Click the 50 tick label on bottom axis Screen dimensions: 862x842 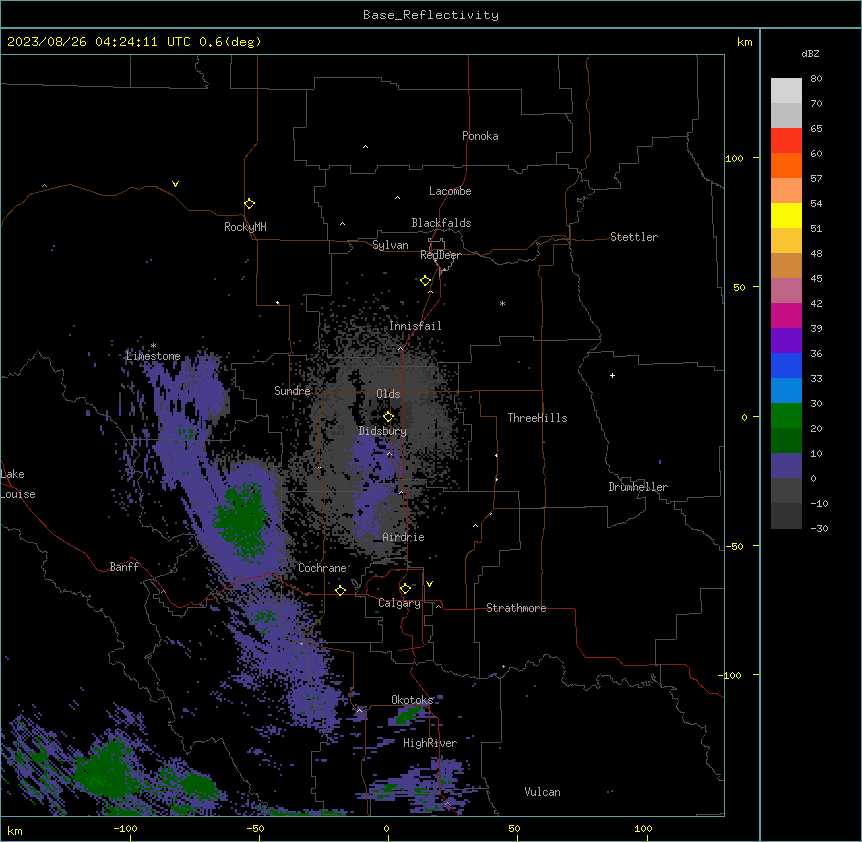pyautogui.click(x=514, y=828)
